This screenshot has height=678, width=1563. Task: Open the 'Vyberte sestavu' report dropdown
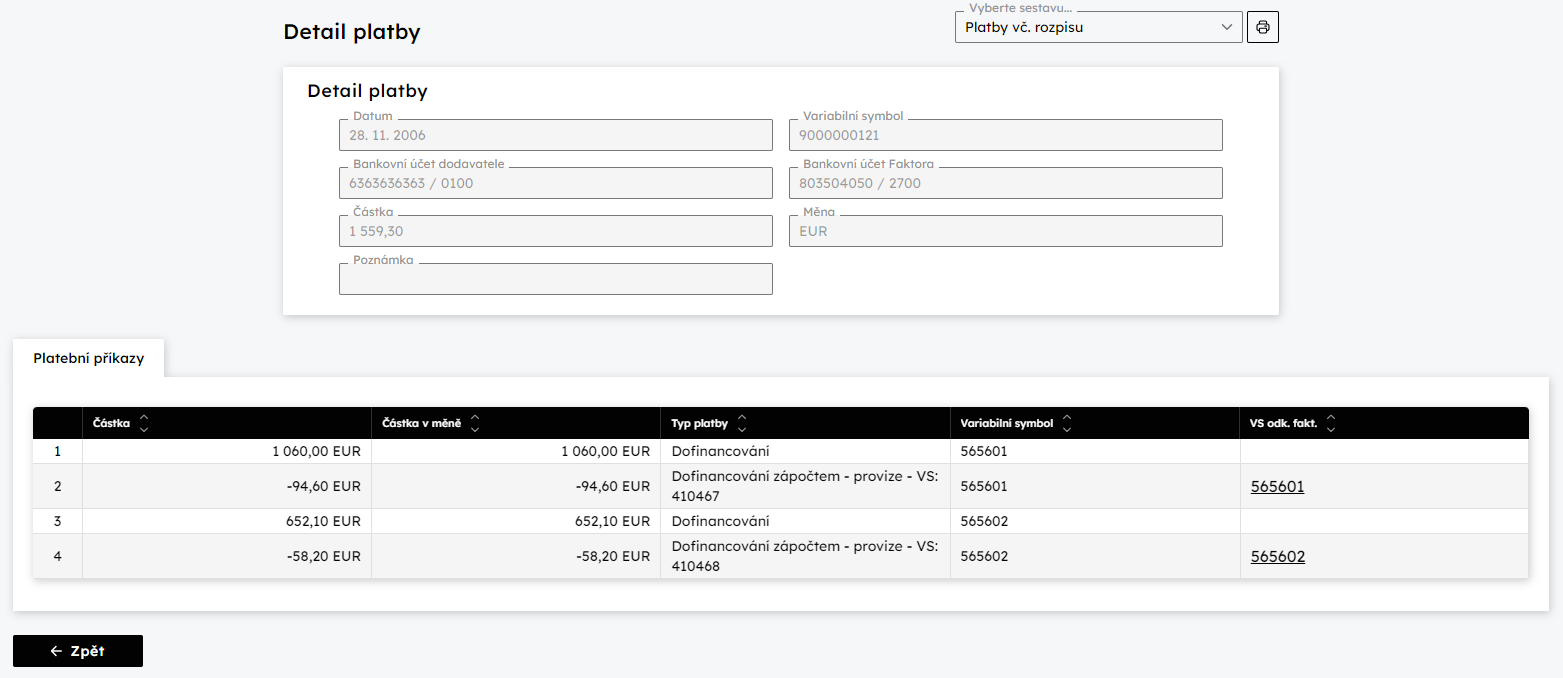[1099, 27]
